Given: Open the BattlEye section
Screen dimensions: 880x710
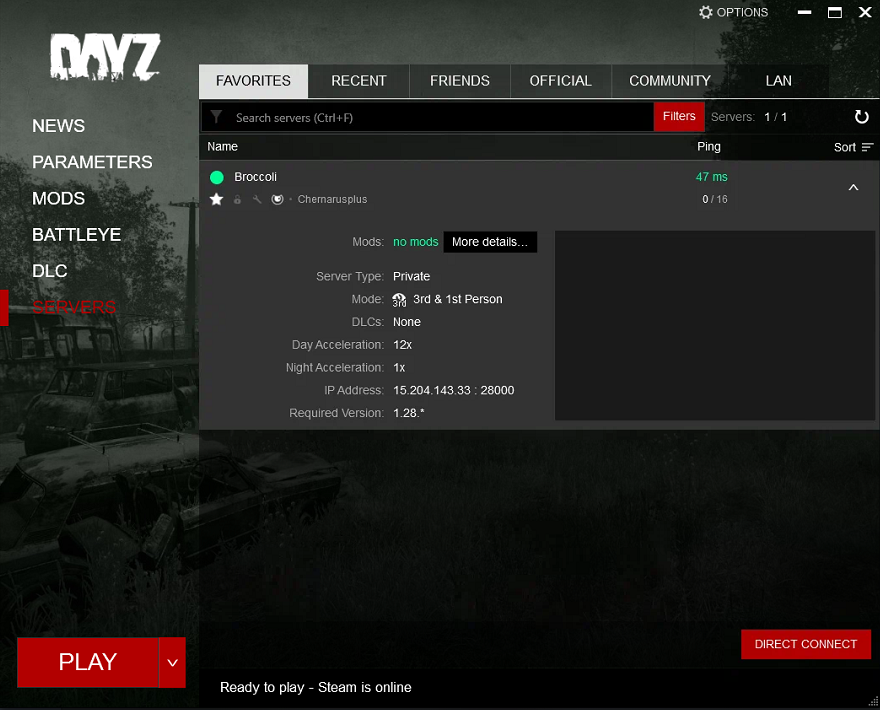Looking at the screenshot, I should (x=76, y=235).
